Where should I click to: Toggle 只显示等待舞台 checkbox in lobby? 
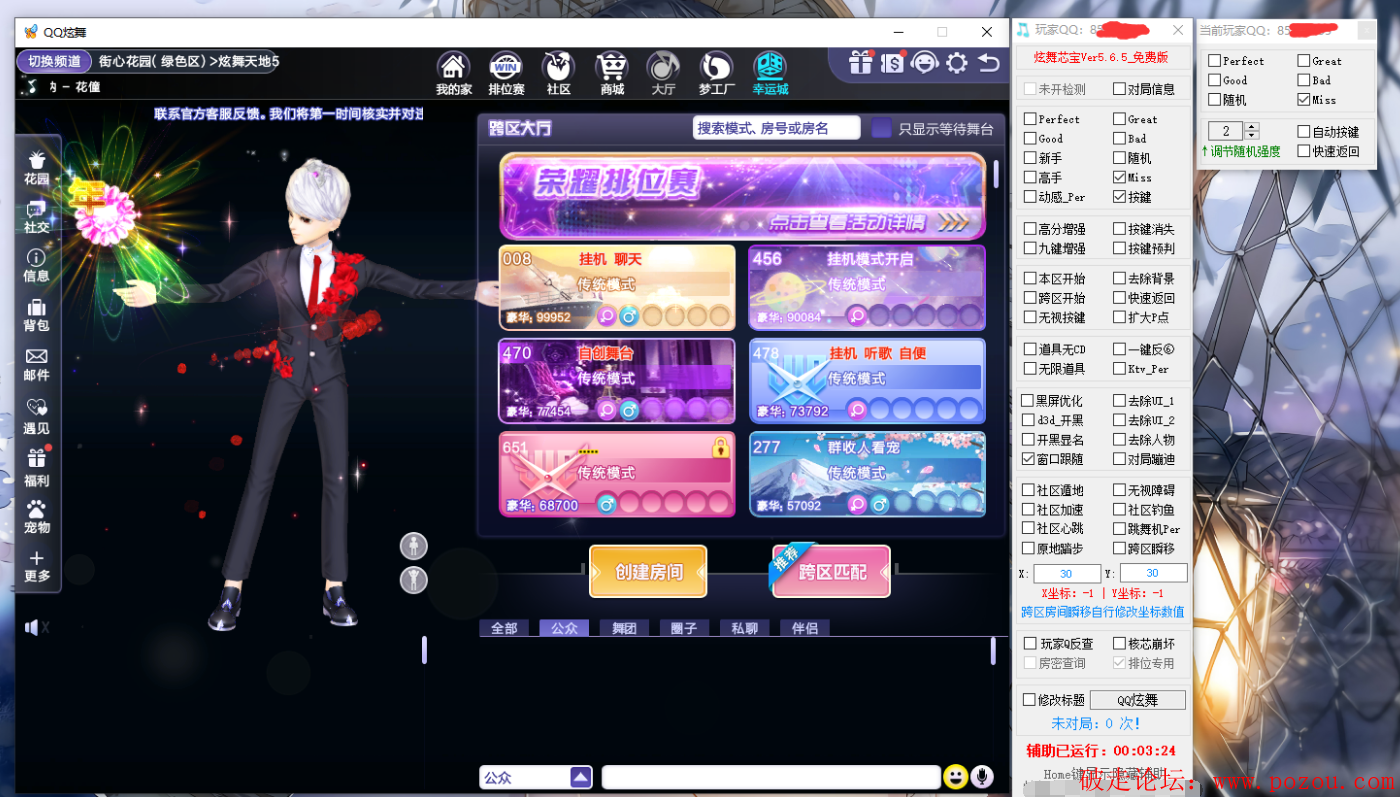point(881,128)
